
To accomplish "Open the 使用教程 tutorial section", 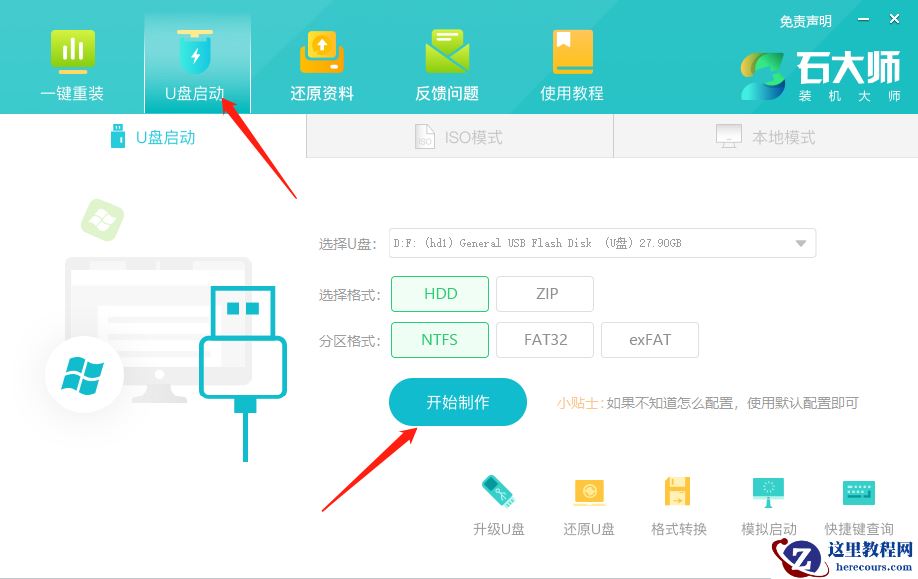I will tap(571, 60).
